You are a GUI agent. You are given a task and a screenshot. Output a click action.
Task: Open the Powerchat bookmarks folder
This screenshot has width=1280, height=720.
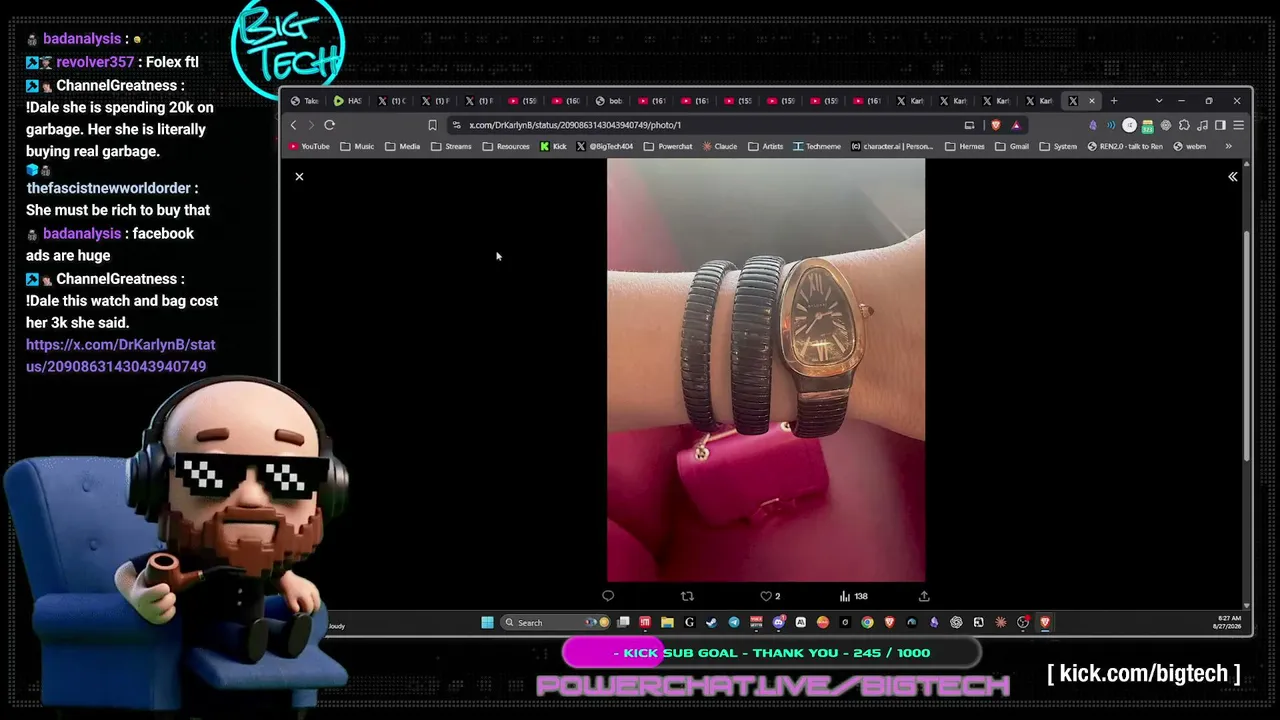click(x=668, y=146)
